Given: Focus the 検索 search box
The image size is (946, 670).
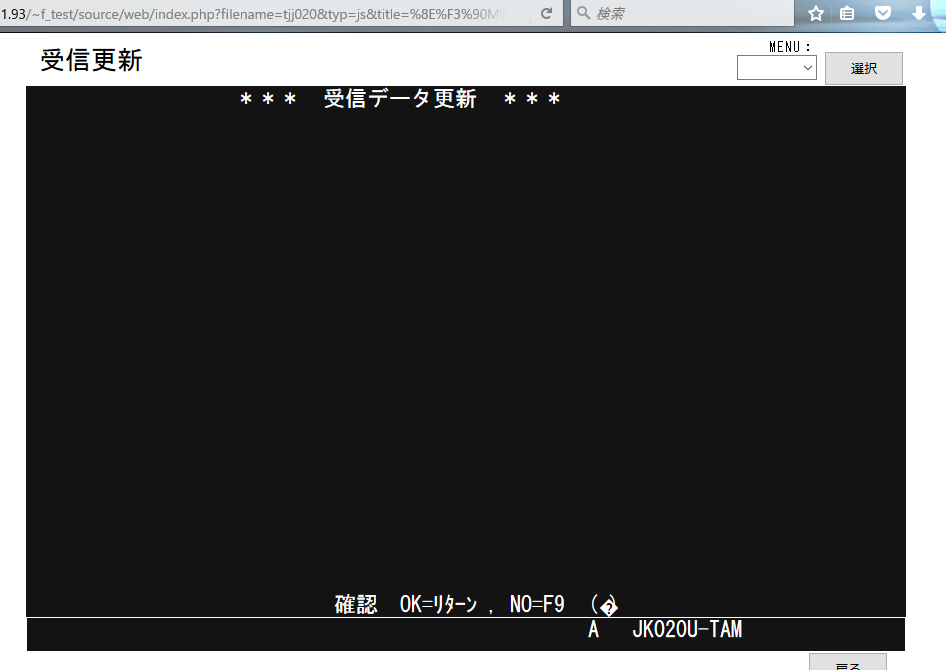Looking at the screenshot, I should pos(690,13).
